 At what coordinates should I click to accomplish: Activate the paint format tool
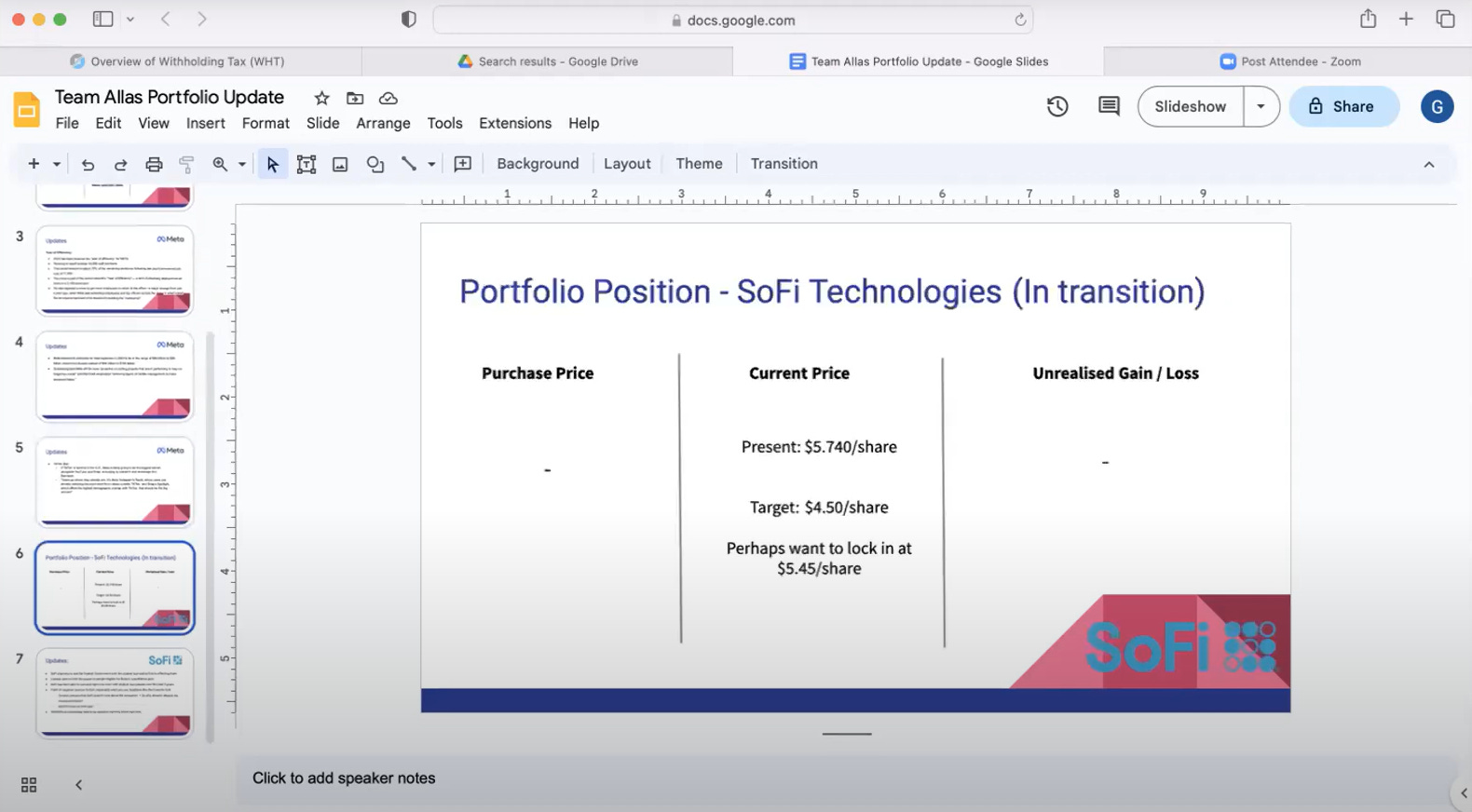click(x=186, y=164)
